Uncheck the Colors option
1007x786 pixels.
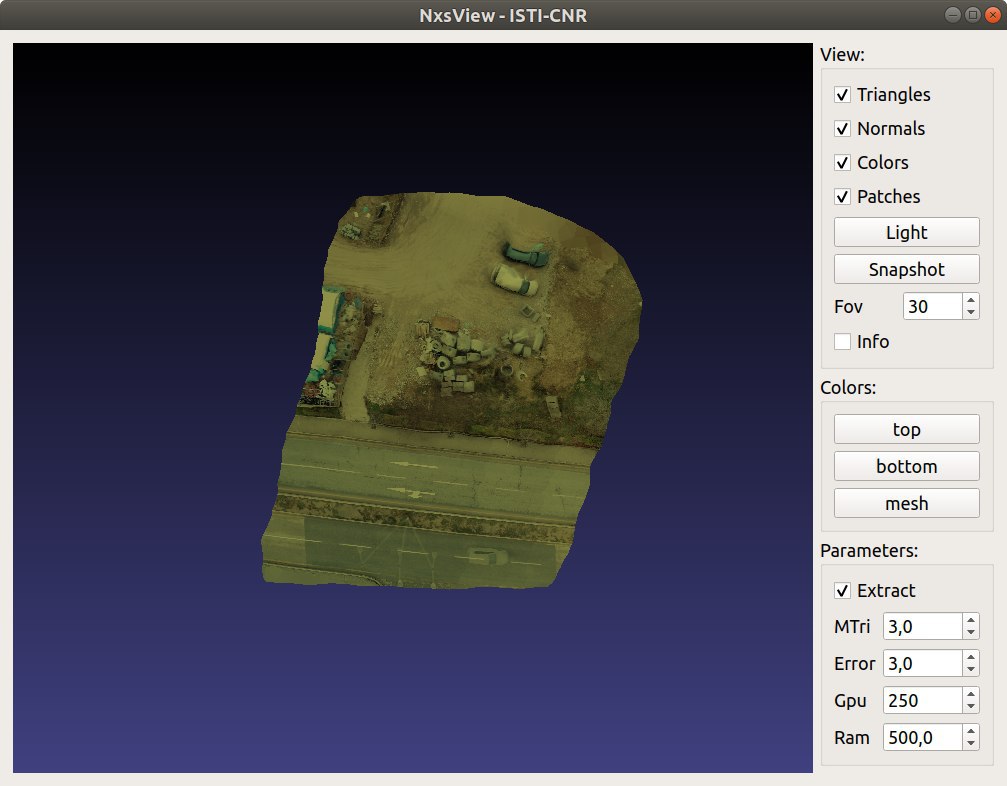(x=843, y=162)
